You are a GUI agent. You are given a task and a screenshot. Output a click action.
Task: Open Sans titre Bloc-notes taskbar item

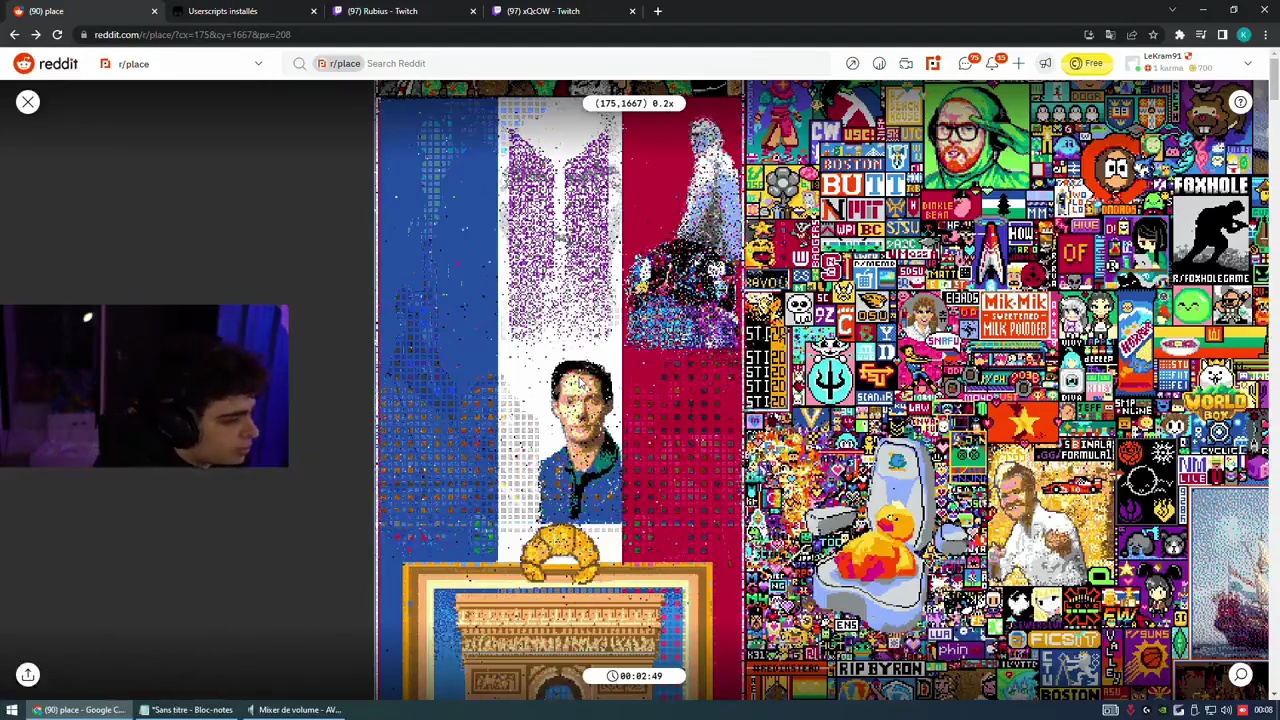186,710
